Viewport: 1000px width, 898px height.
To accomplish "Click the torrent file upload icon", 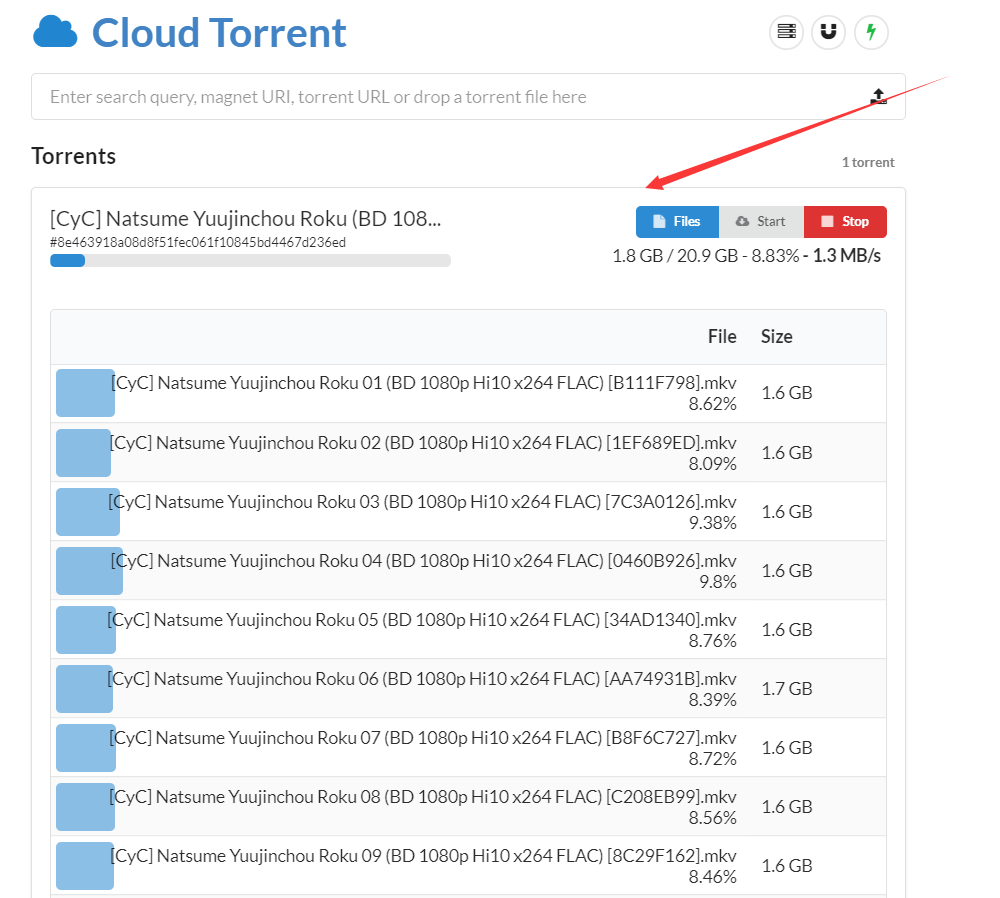I will coord(878,96).
